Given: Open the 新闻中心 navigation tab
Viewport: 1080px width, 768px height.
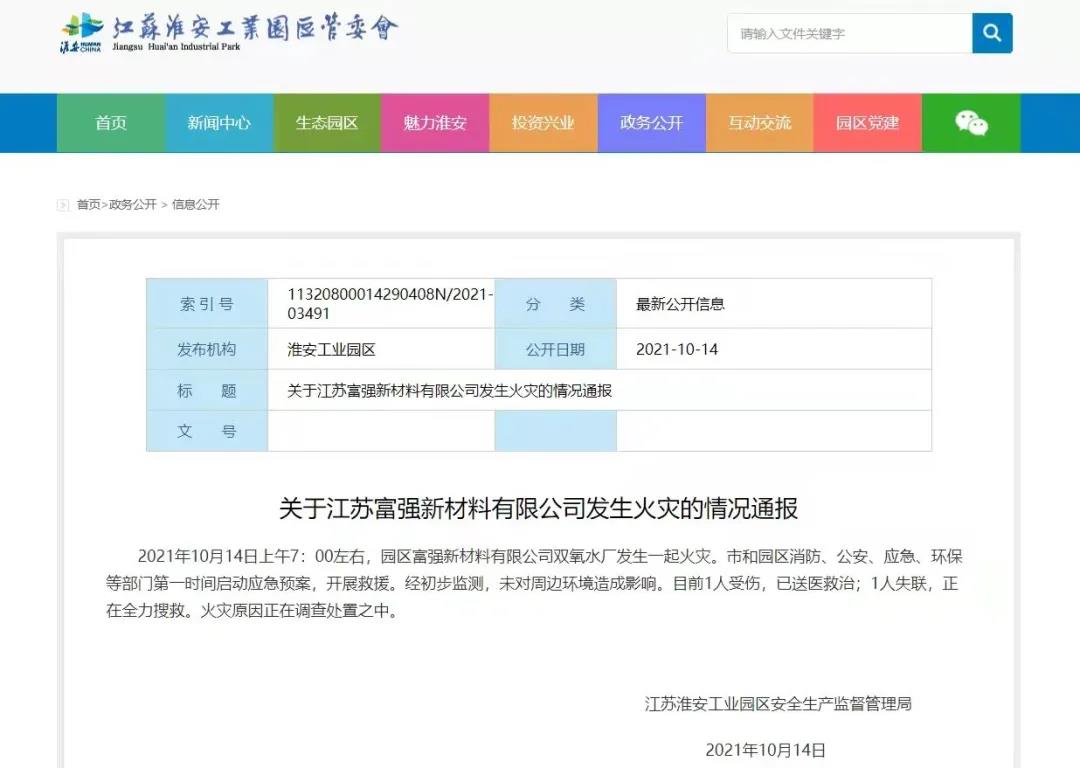Looking at the screenshot, I should pos(219,123).
